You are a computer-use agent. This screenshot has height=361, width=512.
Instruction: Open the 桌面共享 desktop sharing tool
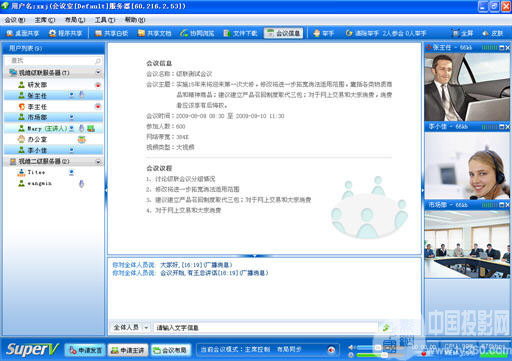tap(23, 33)
